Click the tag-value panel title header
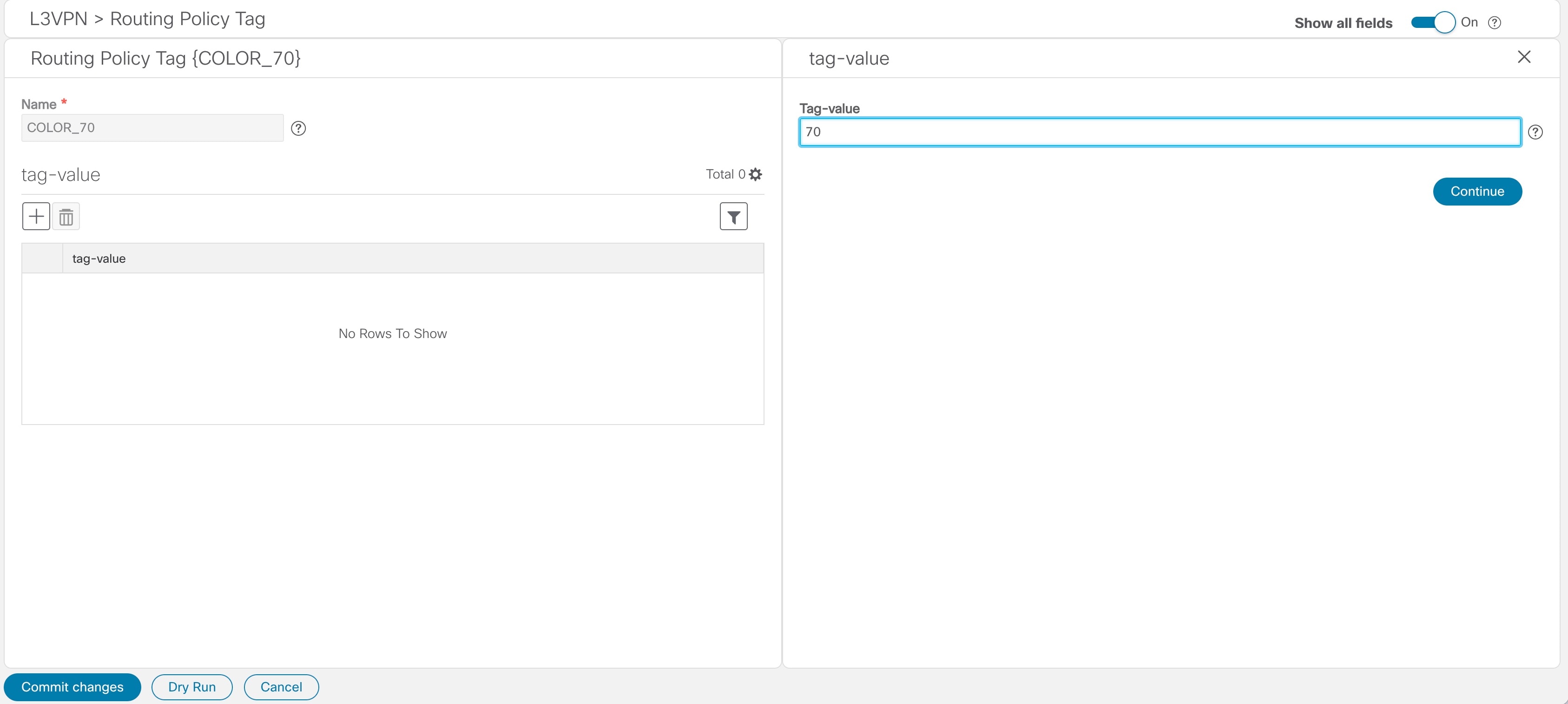The height and width of the screenshot is (704, 1568). pyautogui.click(x=849, y=58)
